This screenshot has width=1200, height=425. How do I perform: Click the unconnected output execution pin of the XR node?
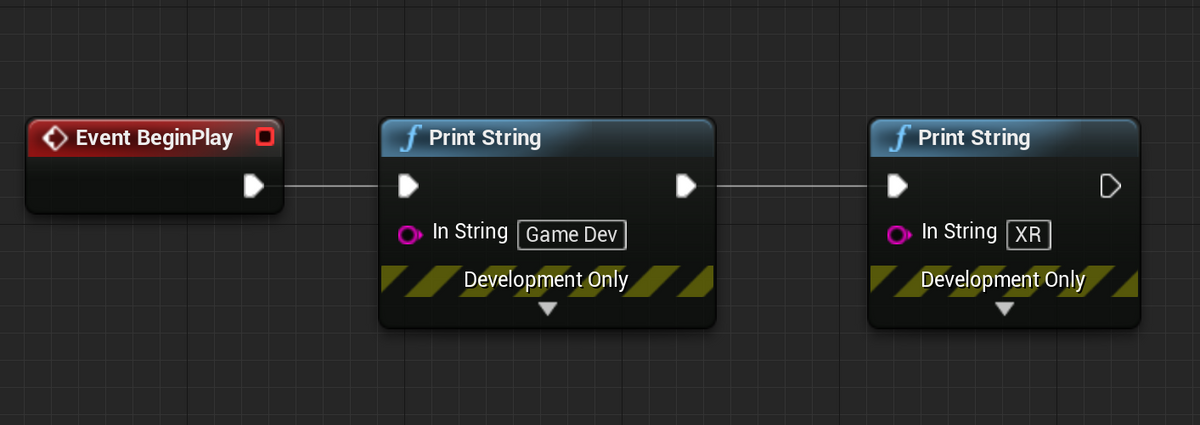(x=1110, y=186)
